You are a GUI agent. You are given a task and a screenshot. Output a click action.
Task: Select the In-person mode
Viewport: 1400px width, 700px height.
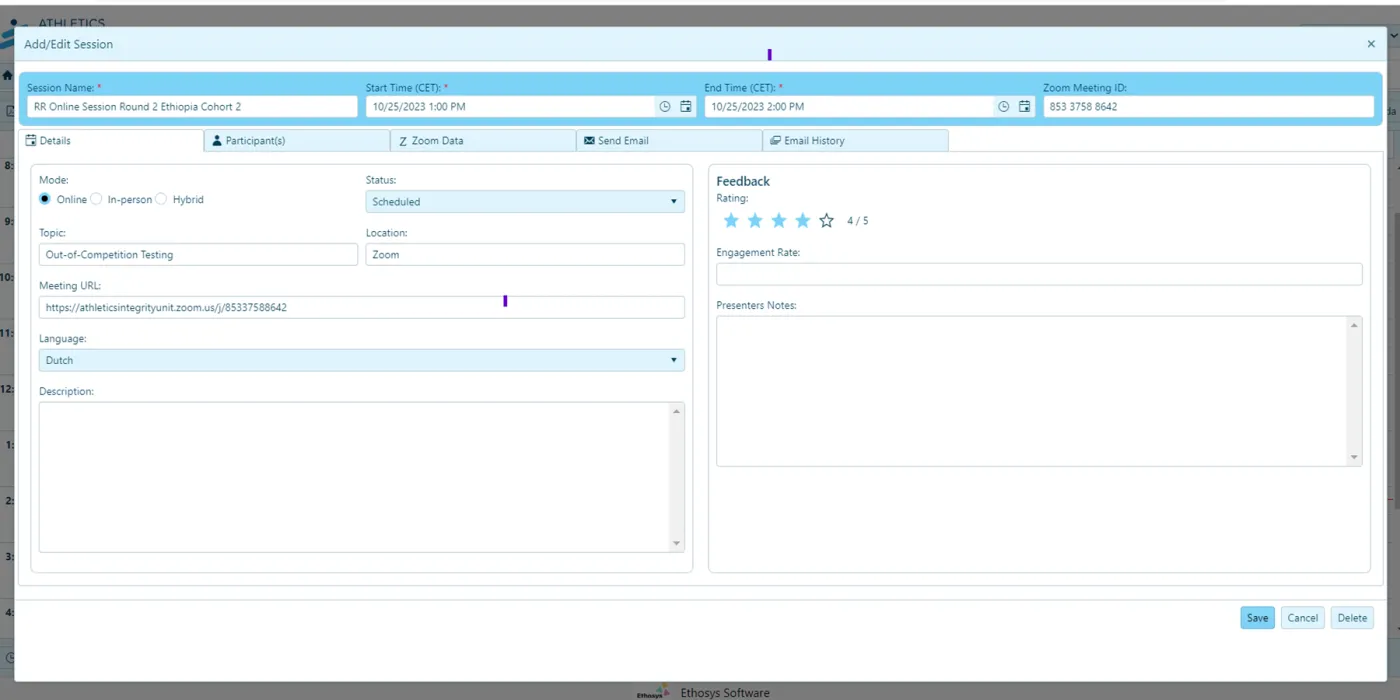pyautogui.click(x=96, y=199)
